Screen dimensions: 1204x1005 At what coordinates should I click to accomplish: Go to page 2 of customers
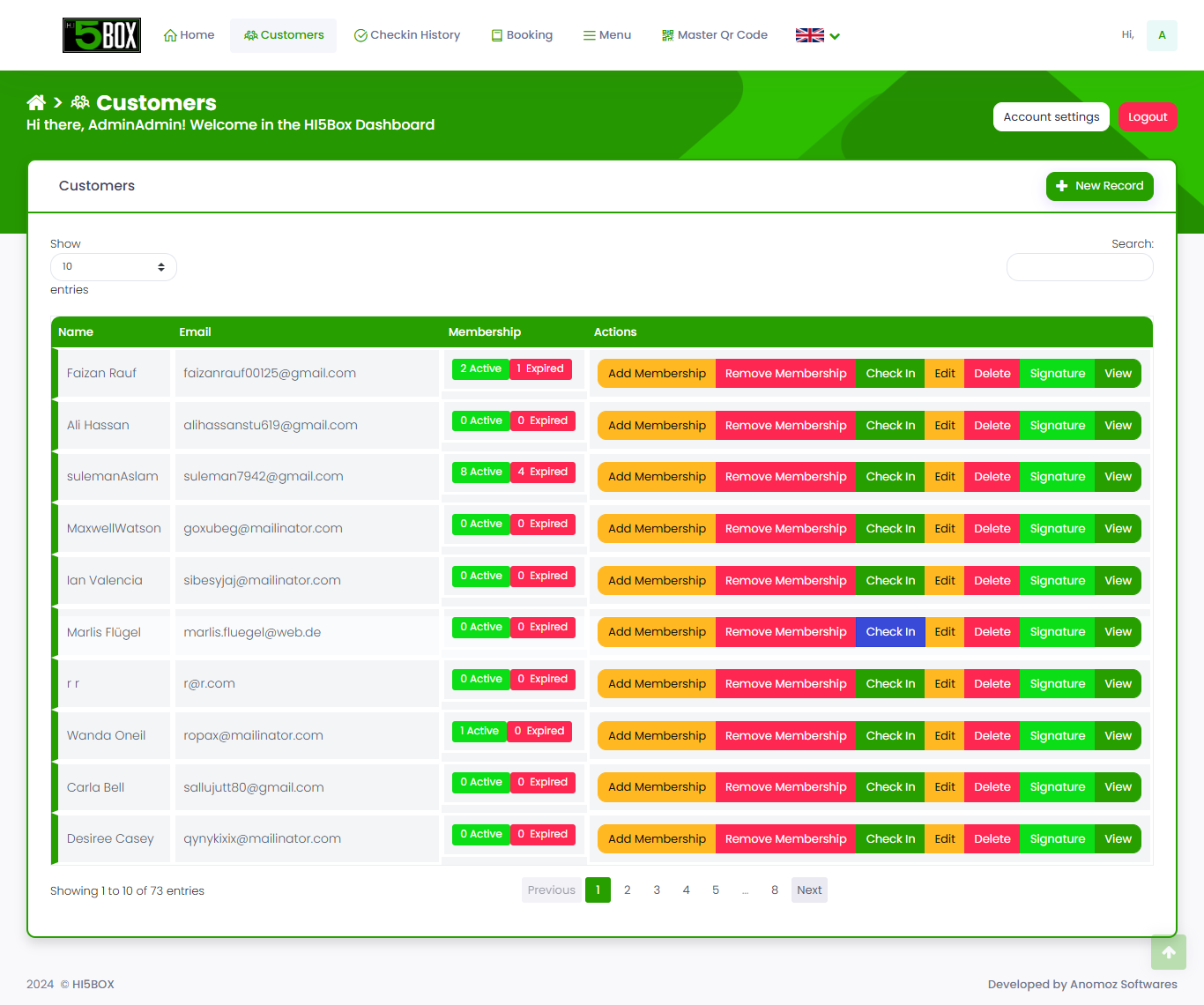click(627, 890)
